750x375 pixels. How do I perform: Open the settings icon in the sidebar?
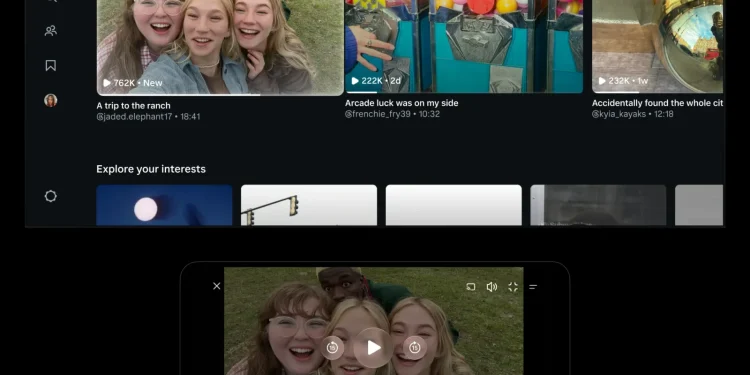coord(51,196)
